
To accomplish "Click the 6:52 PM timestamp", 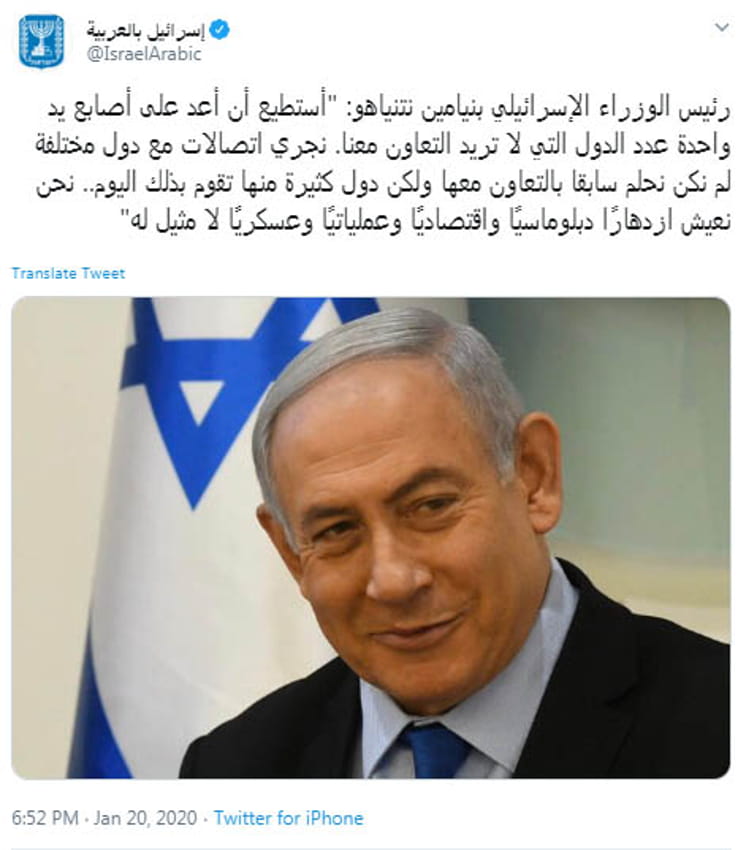I will pos(45,818).
